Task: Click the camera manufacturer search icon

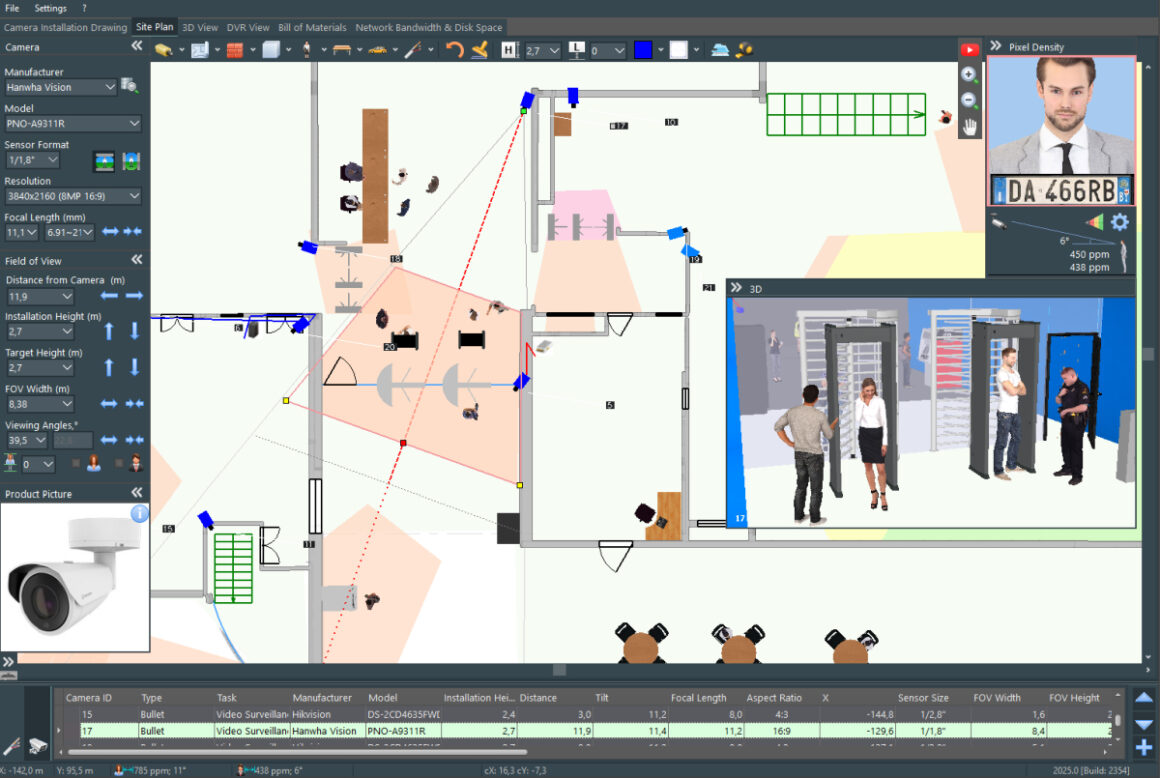Action: click(x=131, y=86)
